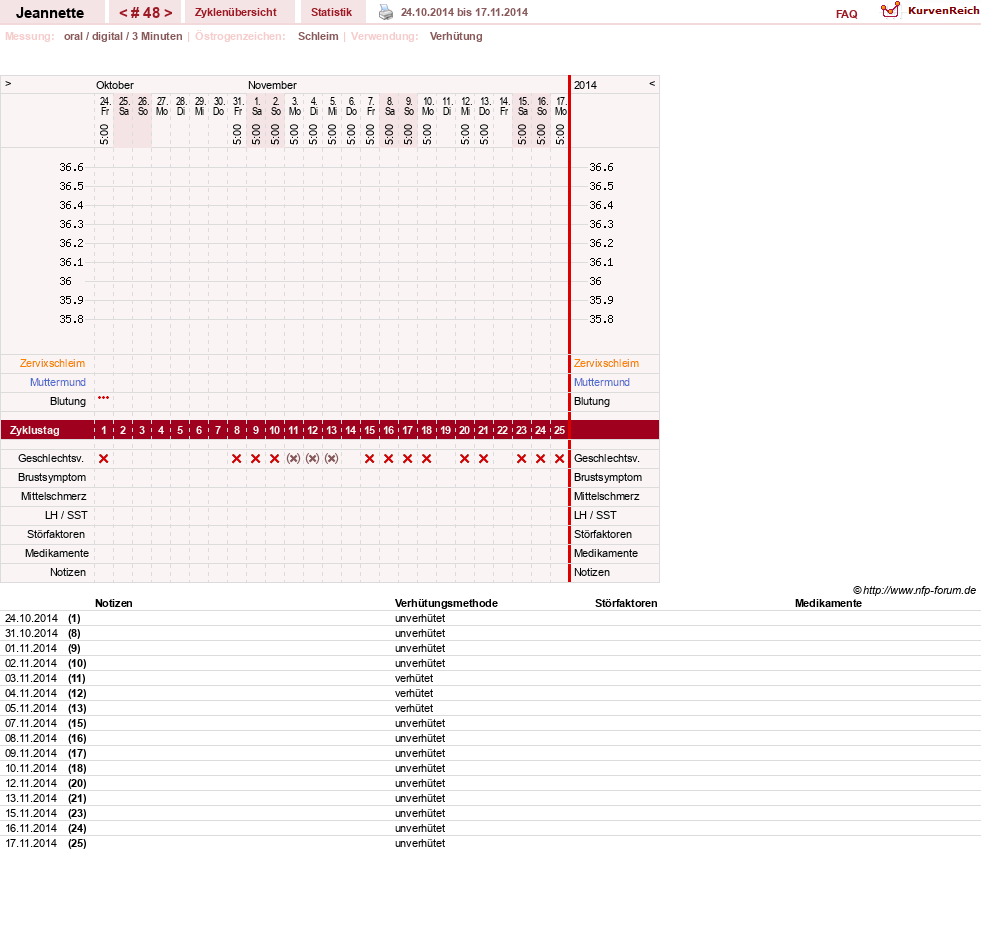981x942 pixels.
Task: Click intercourse X mark on cycle day 25
Action: point(559,458)
